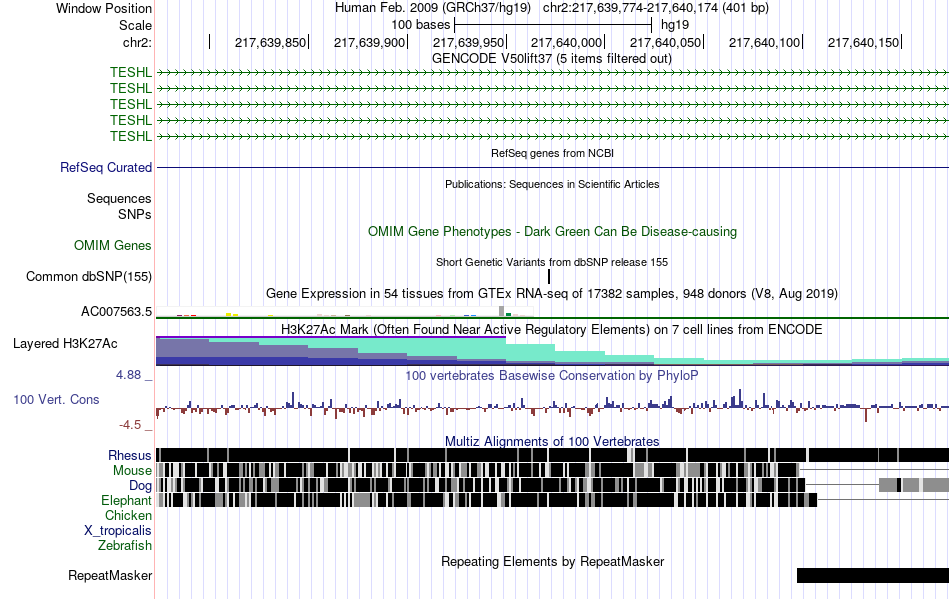The width and height of the screenshot is (950, 599).
Task: Select the Dog alignment row label
Action: 140,486
